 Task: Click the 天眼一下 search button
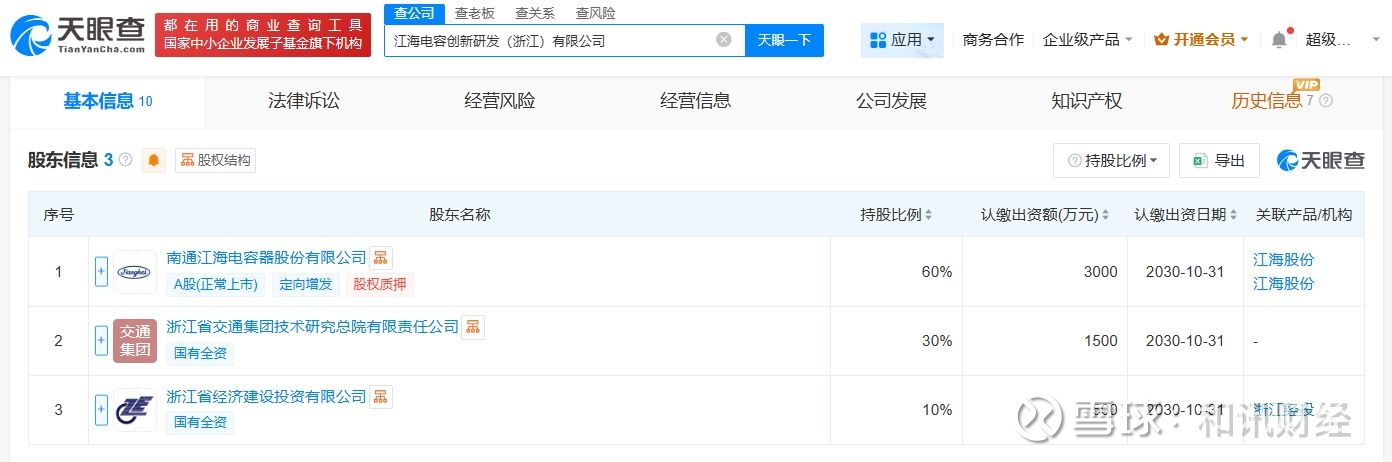click(784, 40)
